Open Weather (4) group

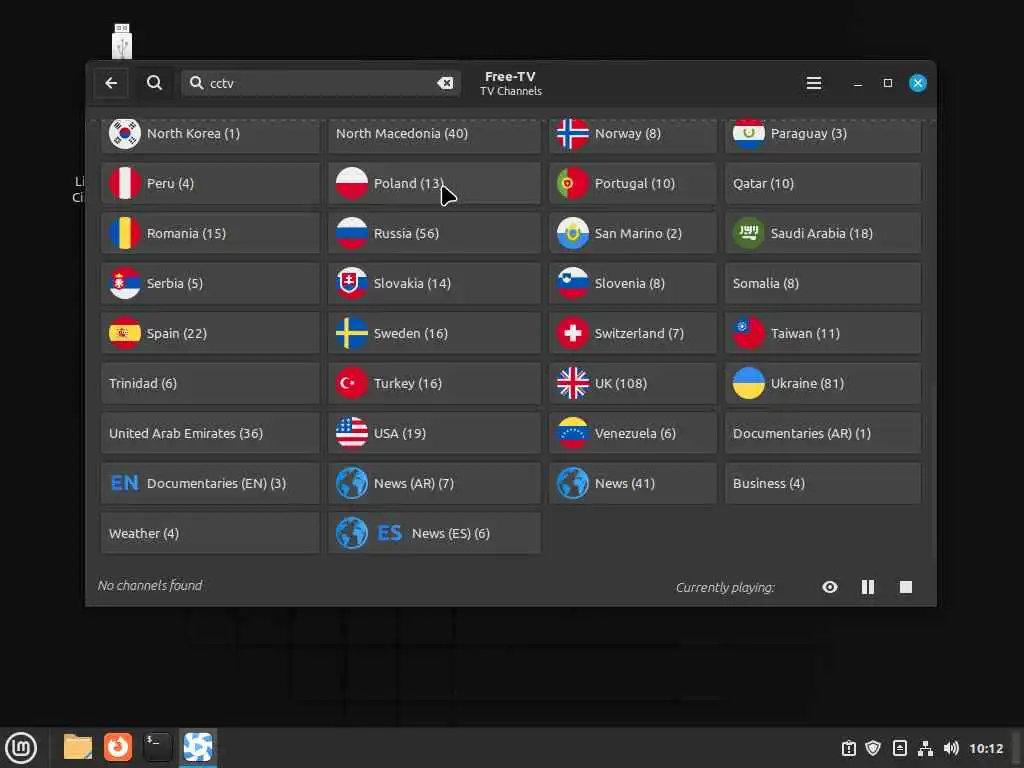[x=210, y=534]
